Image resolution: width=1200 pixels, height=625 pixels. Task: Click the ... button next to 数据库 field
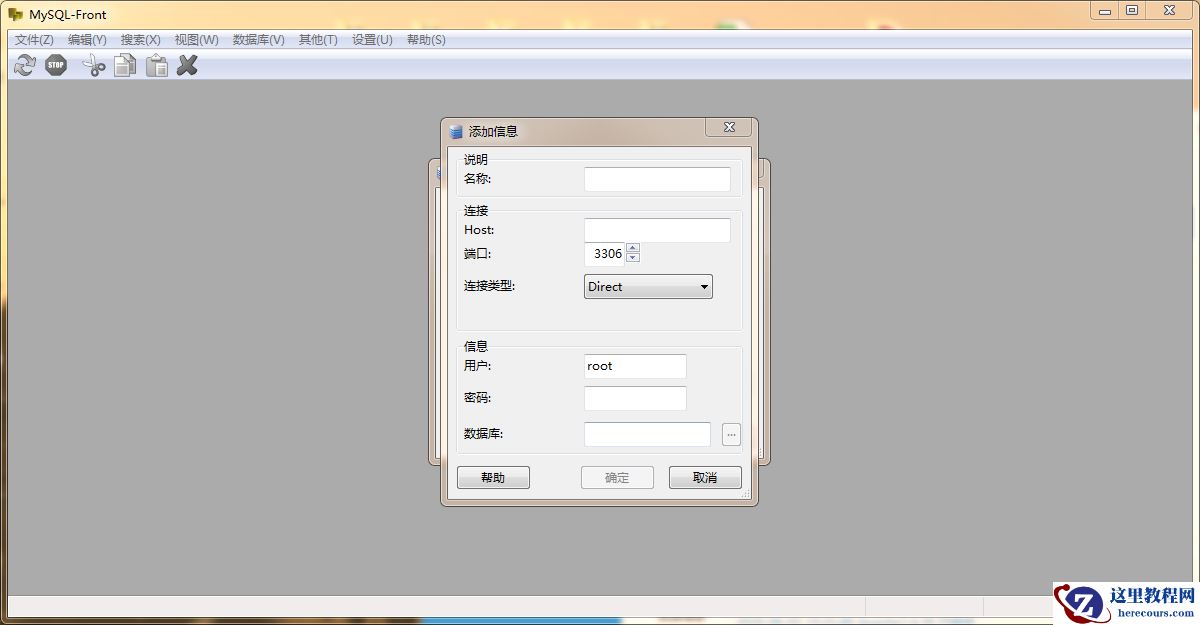tap(731, 434)
